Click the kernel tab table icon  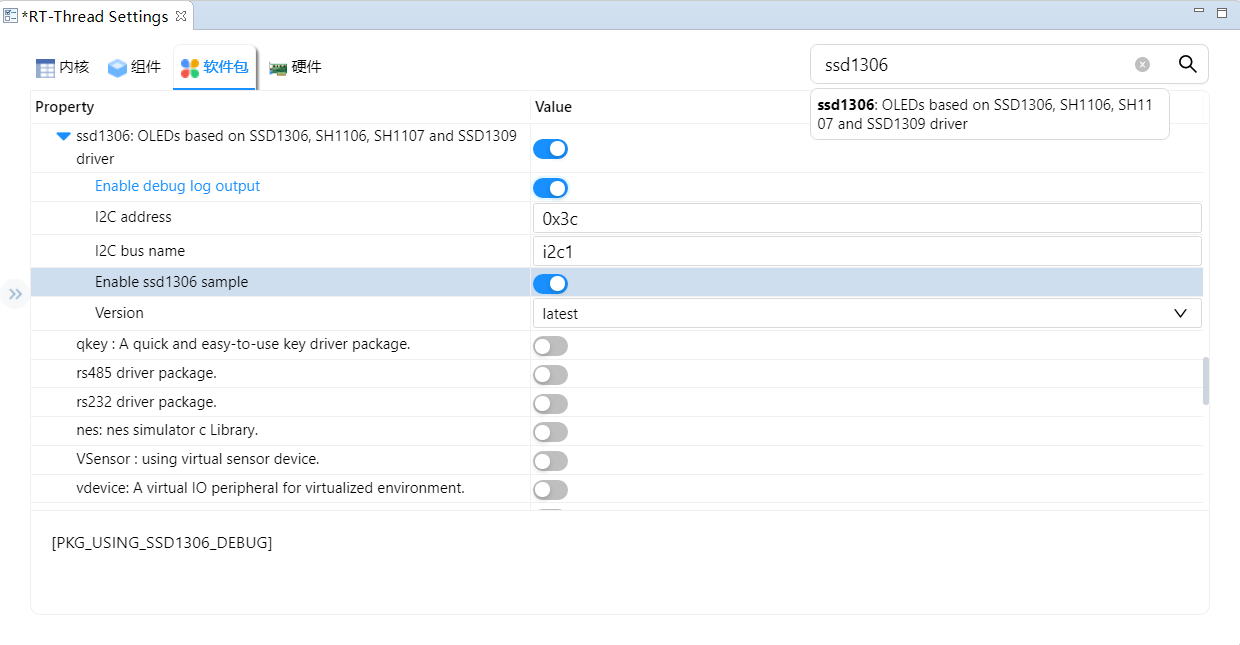click(x=45, y=68)
